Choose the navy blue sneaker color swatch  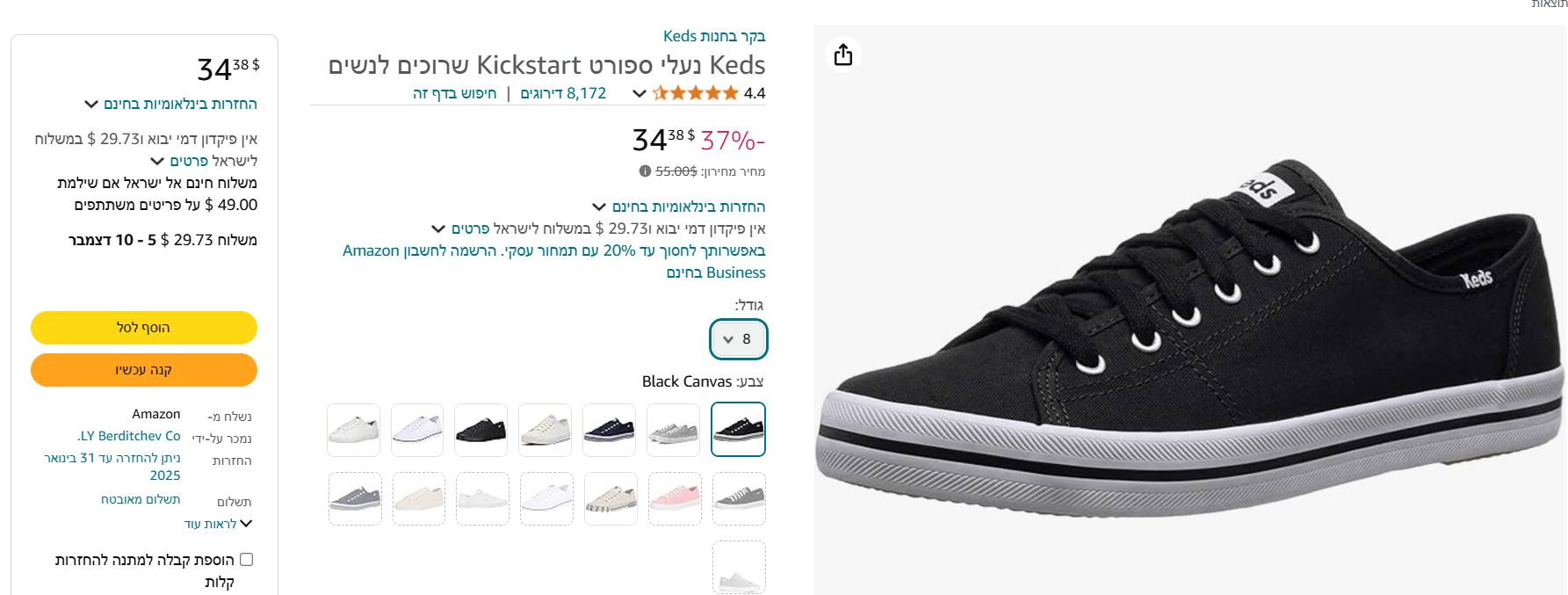(610, 431)
